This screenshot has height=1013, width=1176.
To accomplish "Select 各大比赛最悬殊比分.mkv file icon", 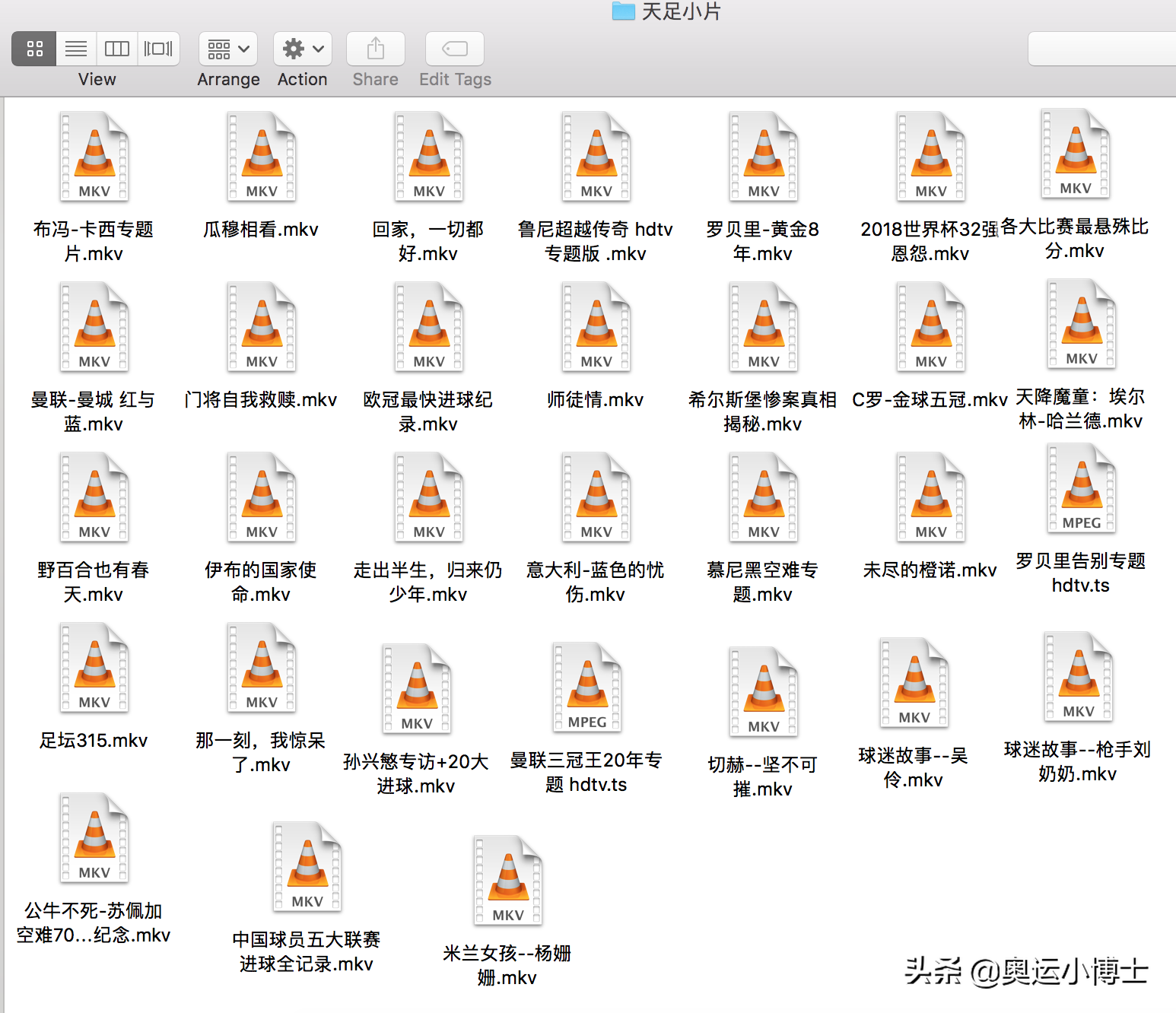I will click(x=1076, y=154).
